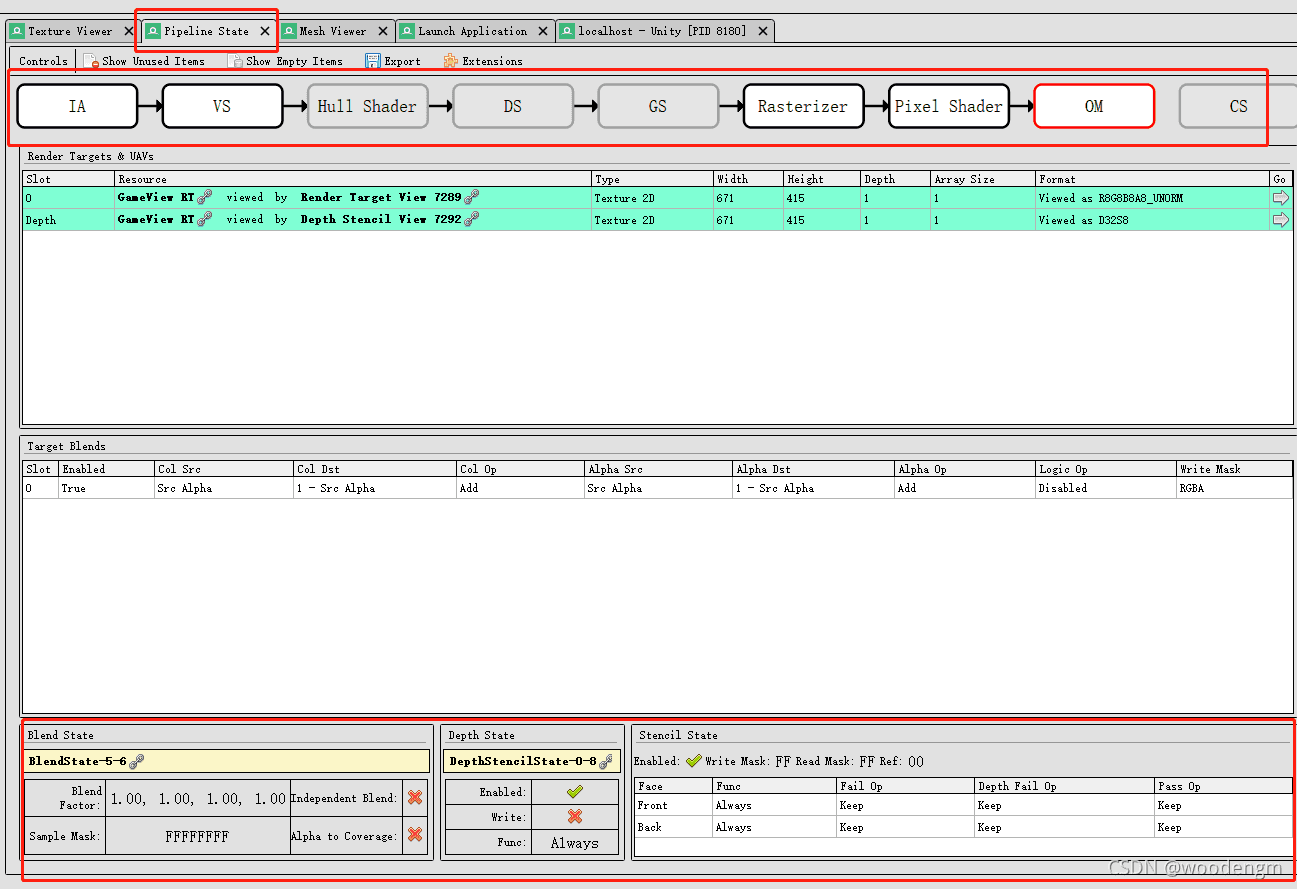
Task: Close the Launch Application tab
Action: click(543, 31)
